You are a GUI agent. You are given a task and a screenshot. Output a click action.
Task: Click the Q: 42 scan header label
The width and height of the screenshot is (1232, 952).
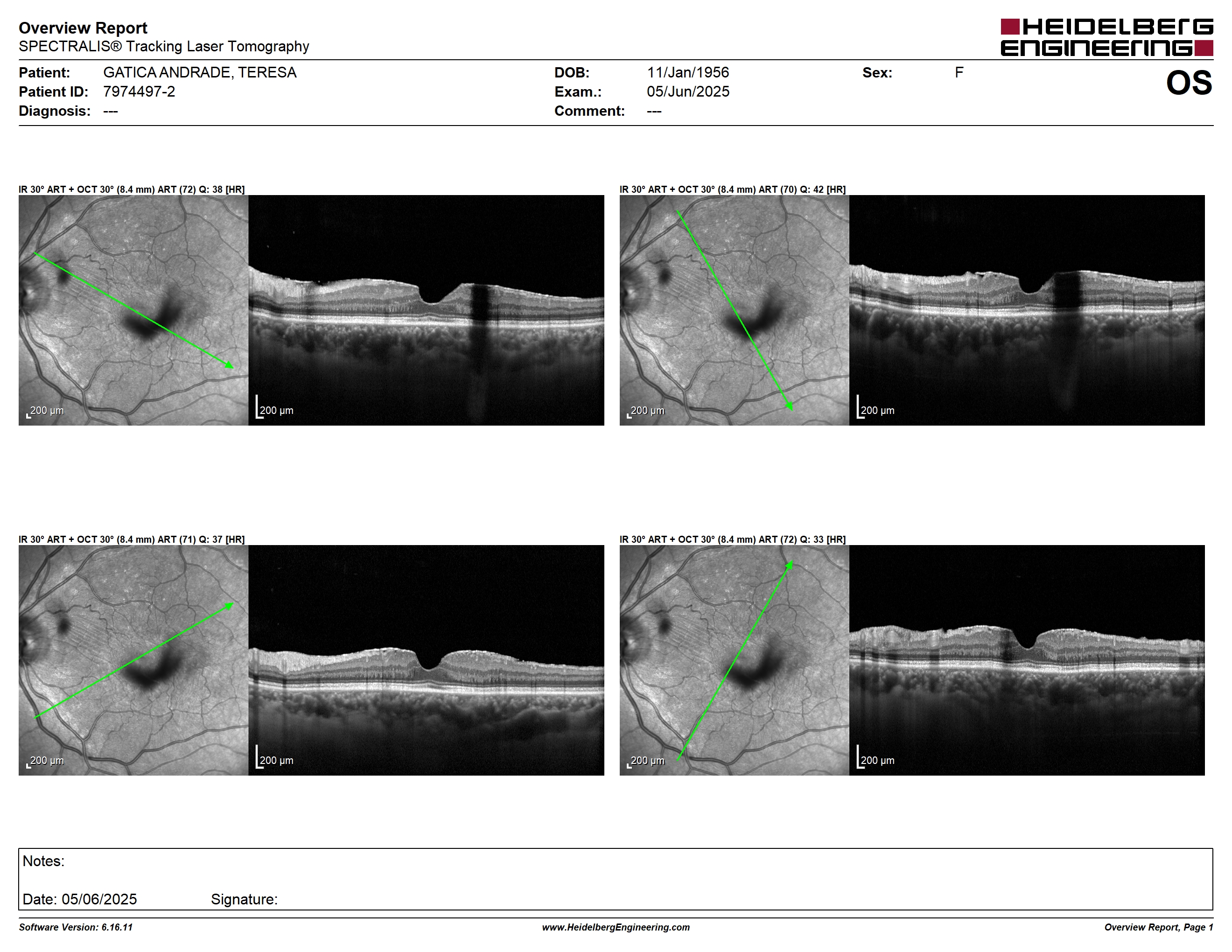pyautogui.click(x=733, y=189)
